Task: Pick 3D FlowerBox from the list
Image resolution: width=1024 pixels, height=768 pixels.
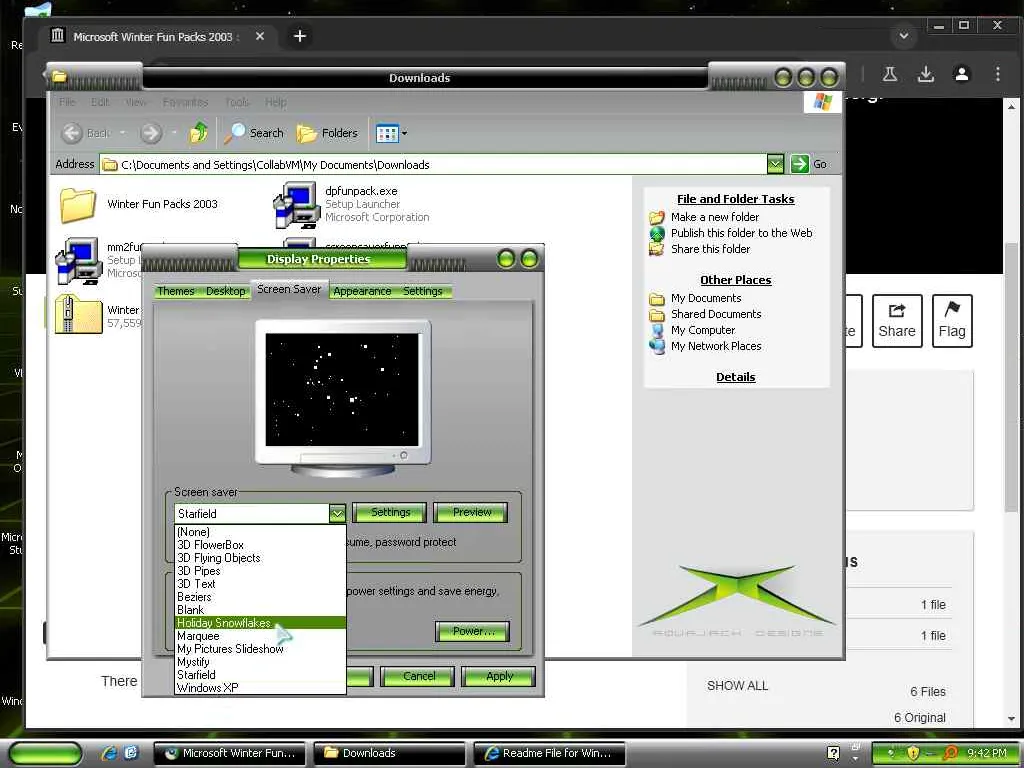Action: 260,545
